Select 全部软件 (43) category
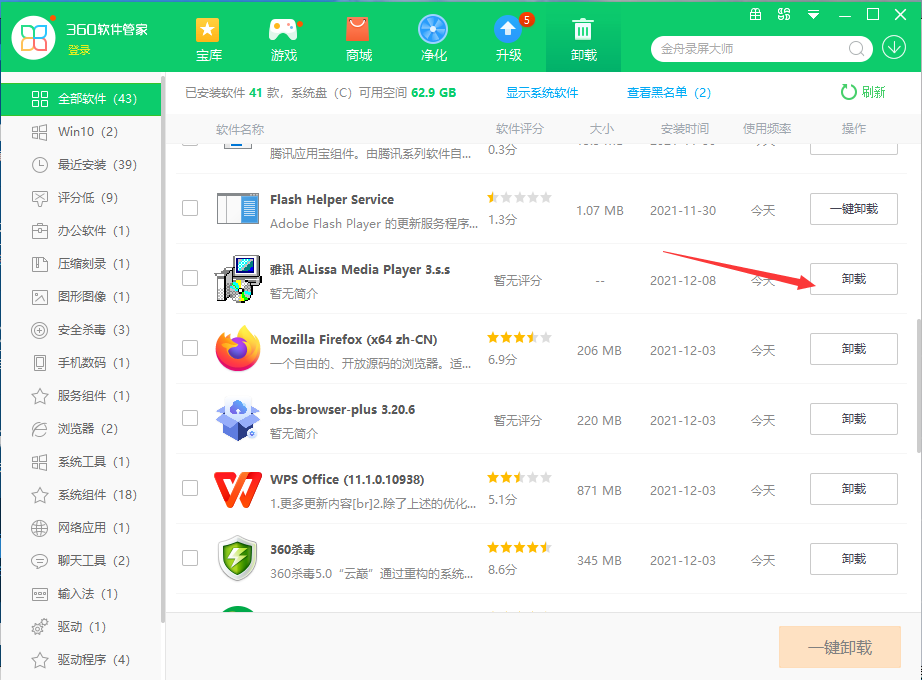This screenshot has height=680, width=922. click(x=81, y=99)
